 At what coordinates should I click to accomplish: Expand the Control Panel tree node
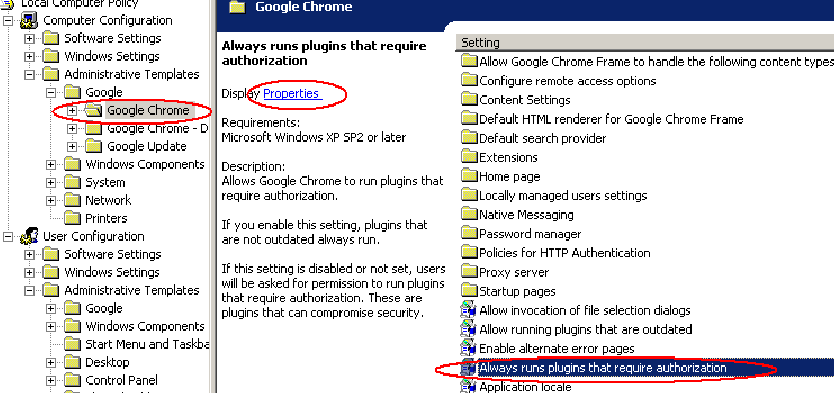coord(51,381)
